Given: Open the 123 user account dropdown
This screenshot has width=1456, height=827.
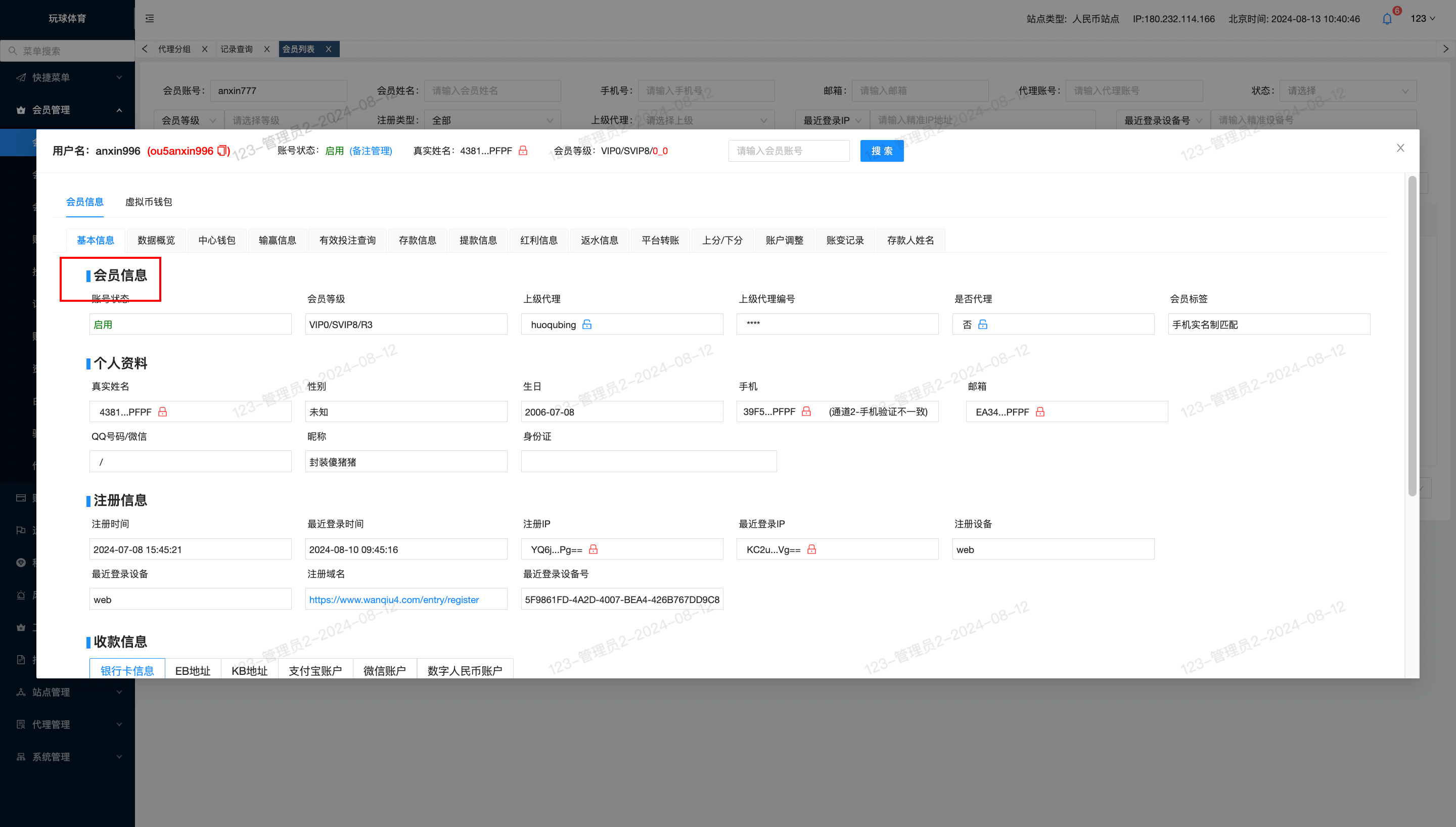Looking at the screenshot, I should tap(1423, 19).
